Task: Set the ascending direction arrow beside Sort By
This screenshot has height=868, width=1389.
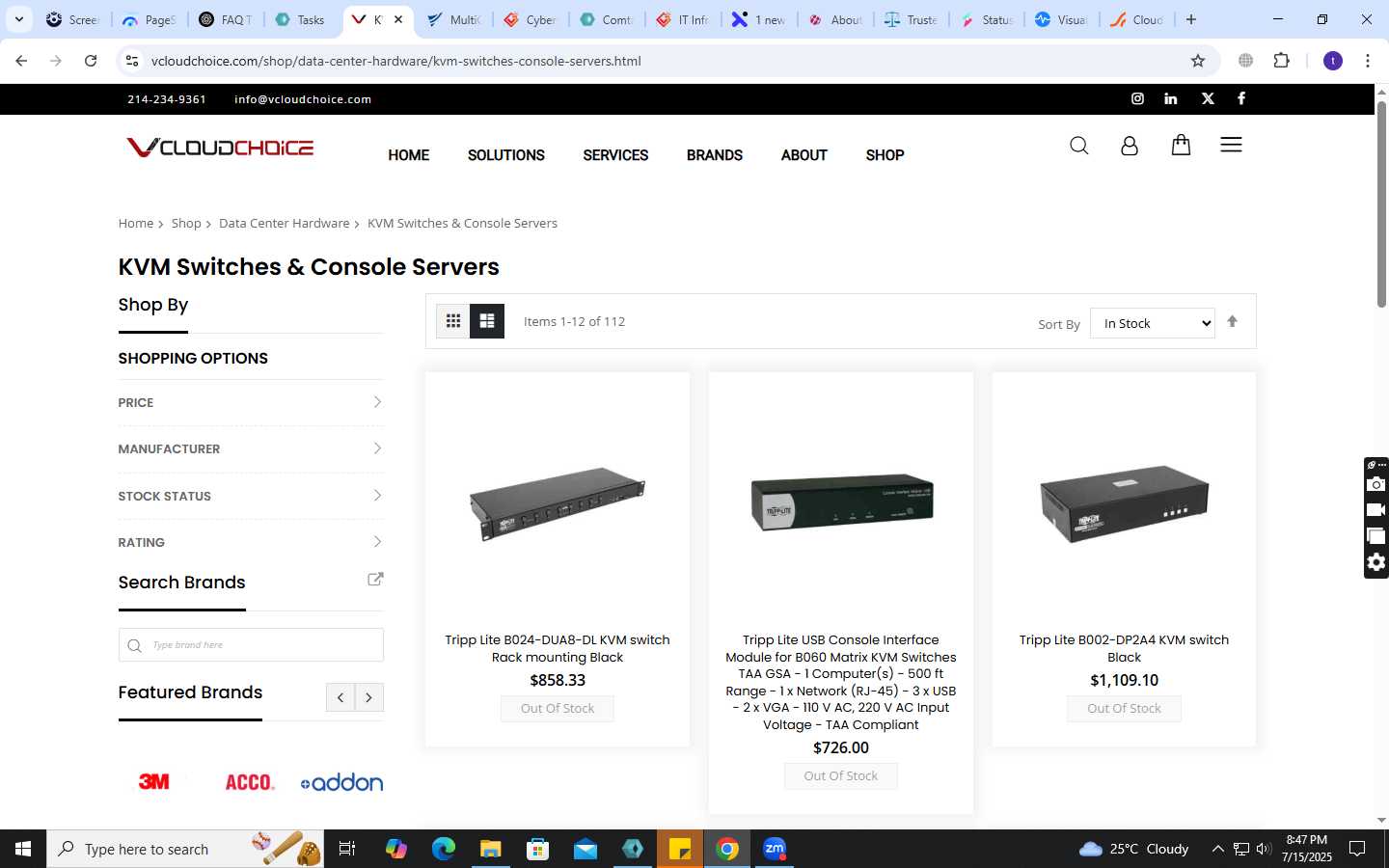Action: coord(1232,321)
